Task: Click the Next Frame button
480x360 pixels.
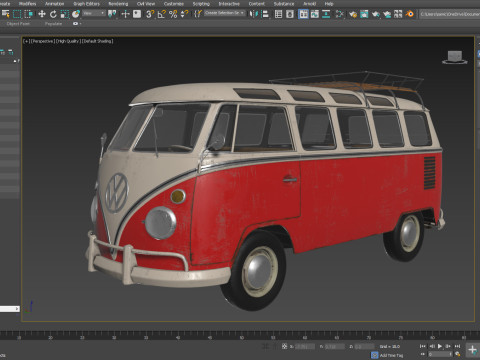Action: (448, 346)
